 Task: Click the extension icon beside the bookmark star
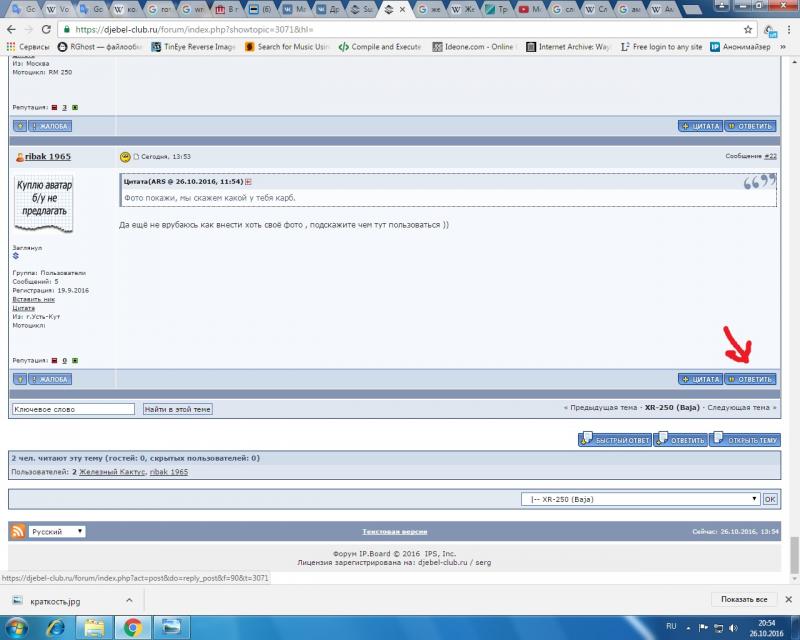pos(770,31)
